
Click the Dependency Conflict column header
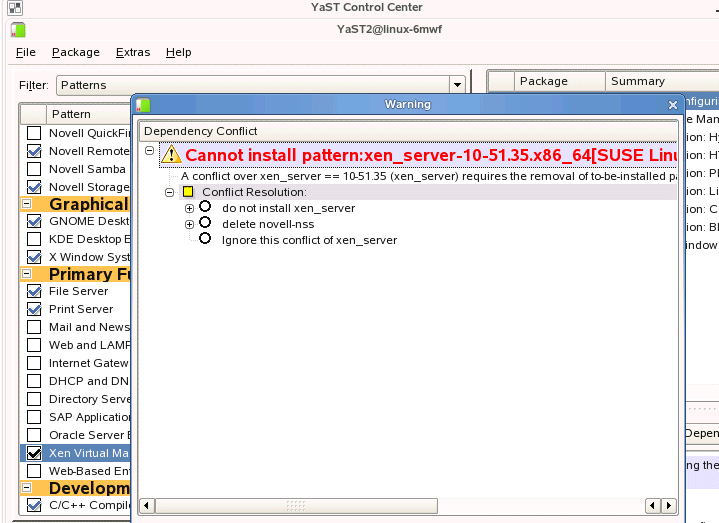[408, 131]
